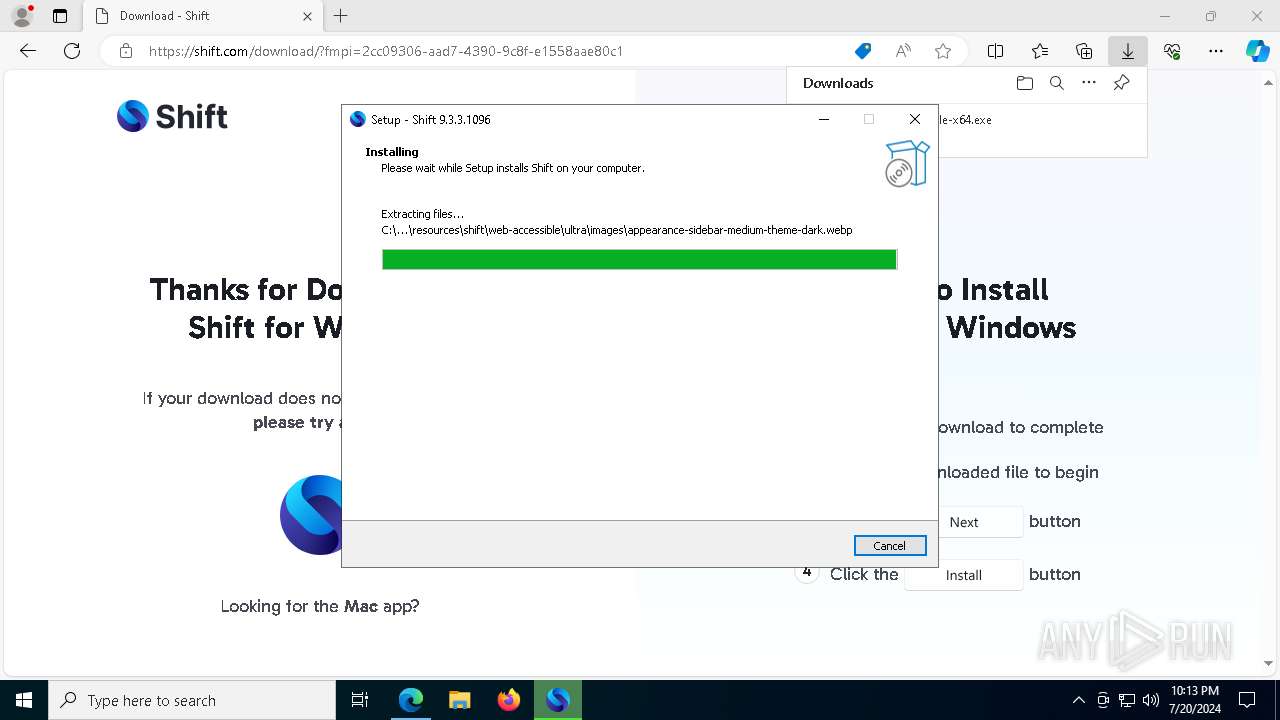Click the green installation progress bar

639,259
